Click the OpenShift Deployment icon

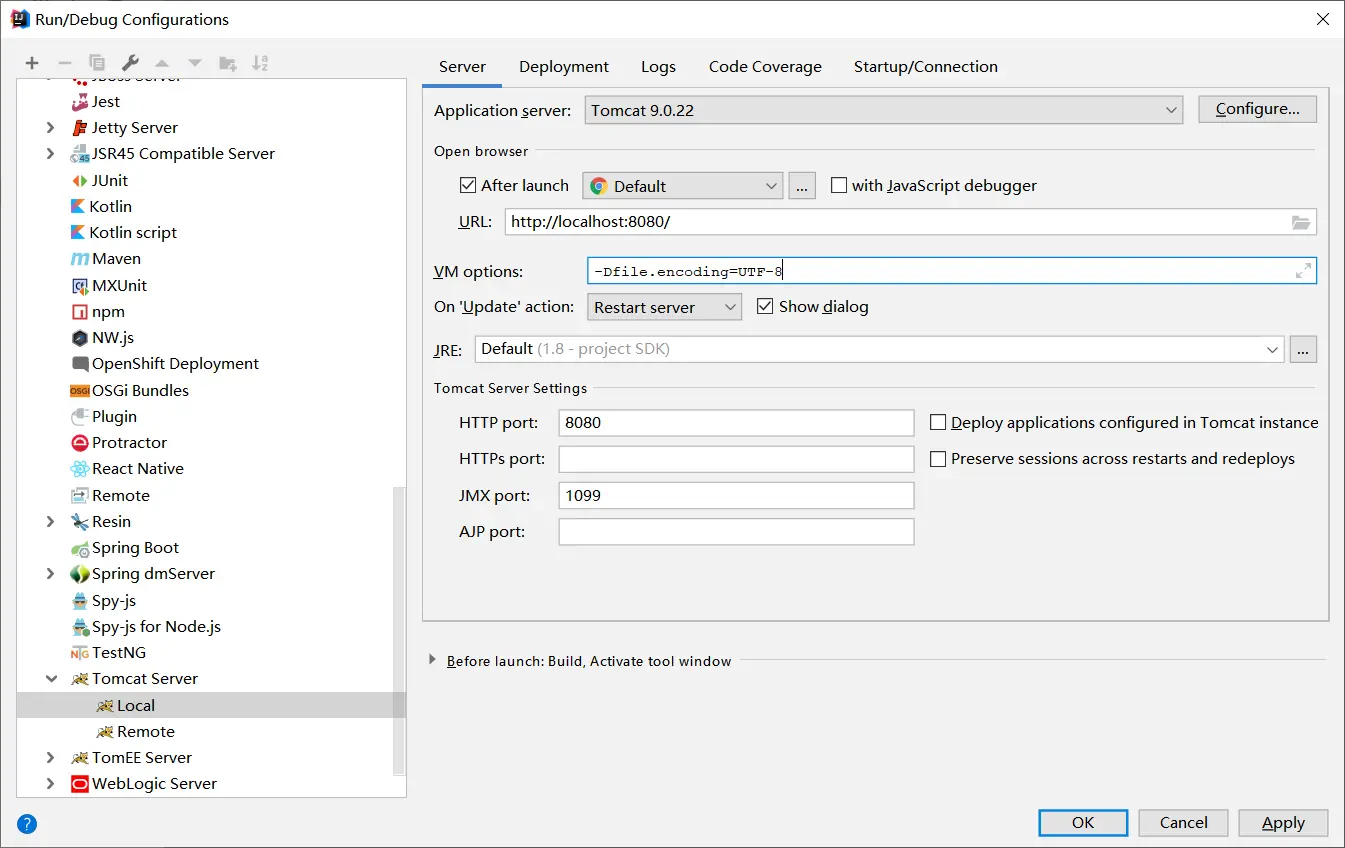80,363
